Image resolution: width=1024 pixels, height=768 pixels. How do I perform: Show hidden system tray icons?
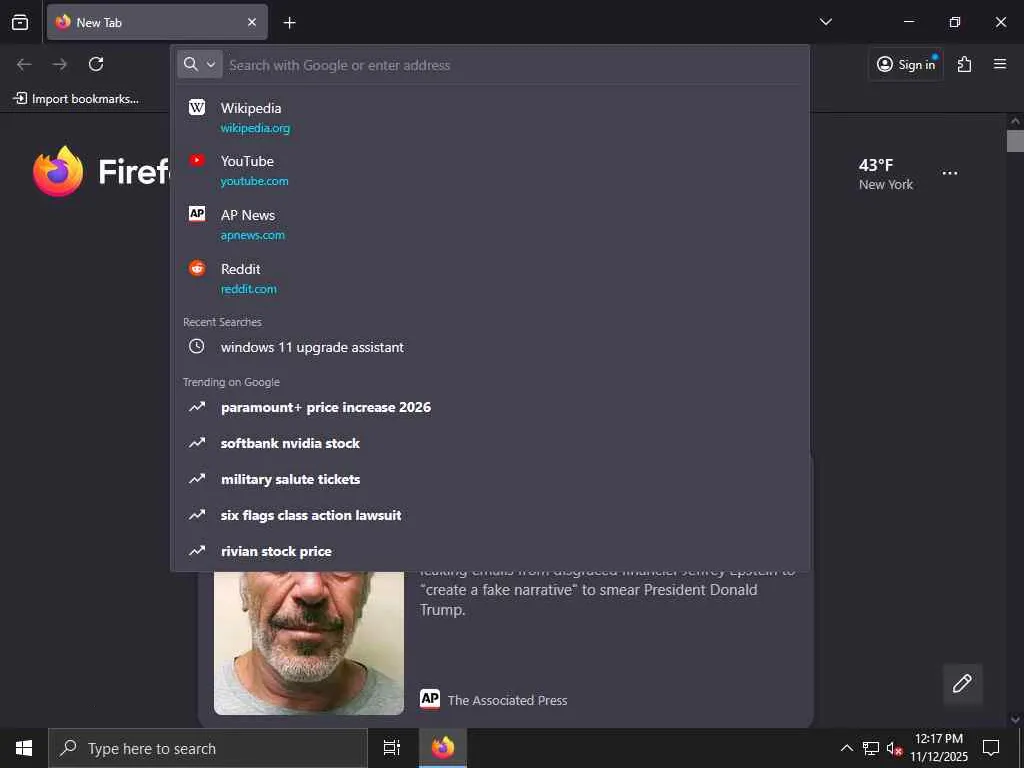tap(846, 748)
